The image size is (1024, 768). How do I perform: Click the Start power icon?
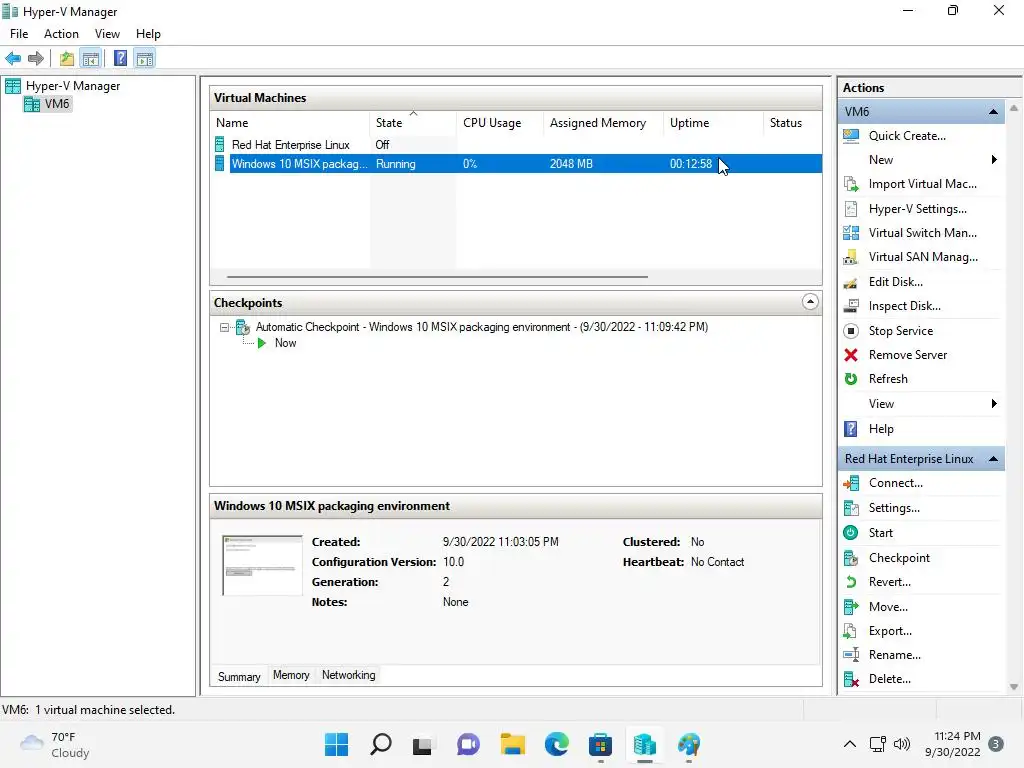tap(851, 533)
